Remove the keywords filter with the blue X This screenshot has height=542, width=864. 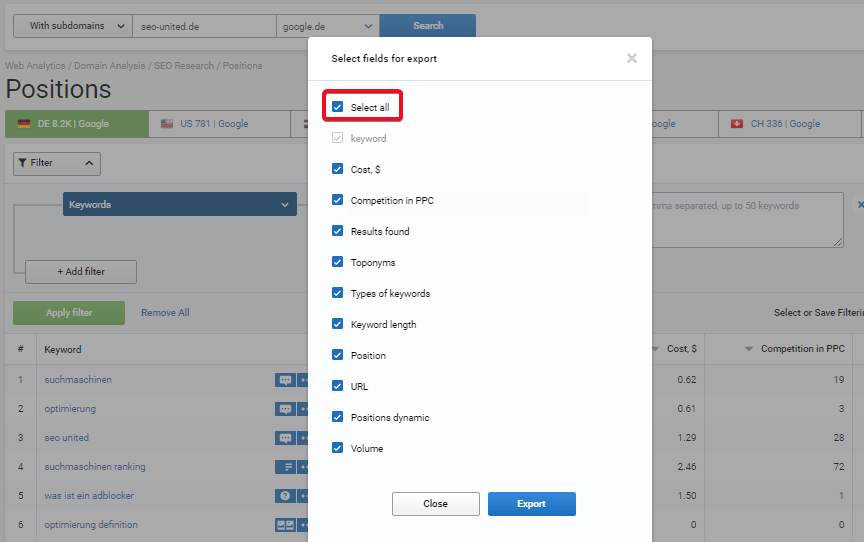coord(860,204)
